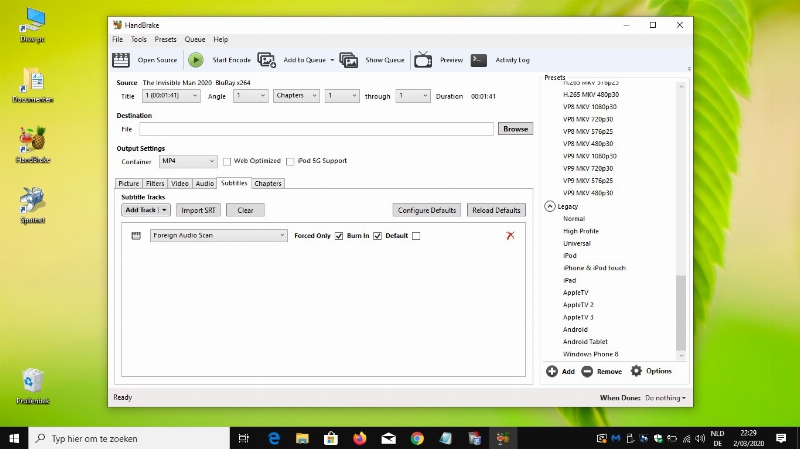Remove subtitle track with red X
Screen dimensions: 800x449
[x=510, y=235]
